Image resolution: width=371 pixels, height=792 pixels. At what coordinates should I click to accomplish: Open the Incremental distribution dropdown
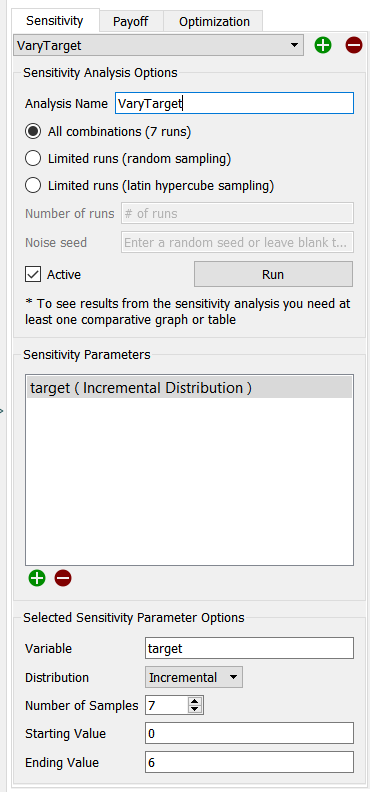click(194, 677)
